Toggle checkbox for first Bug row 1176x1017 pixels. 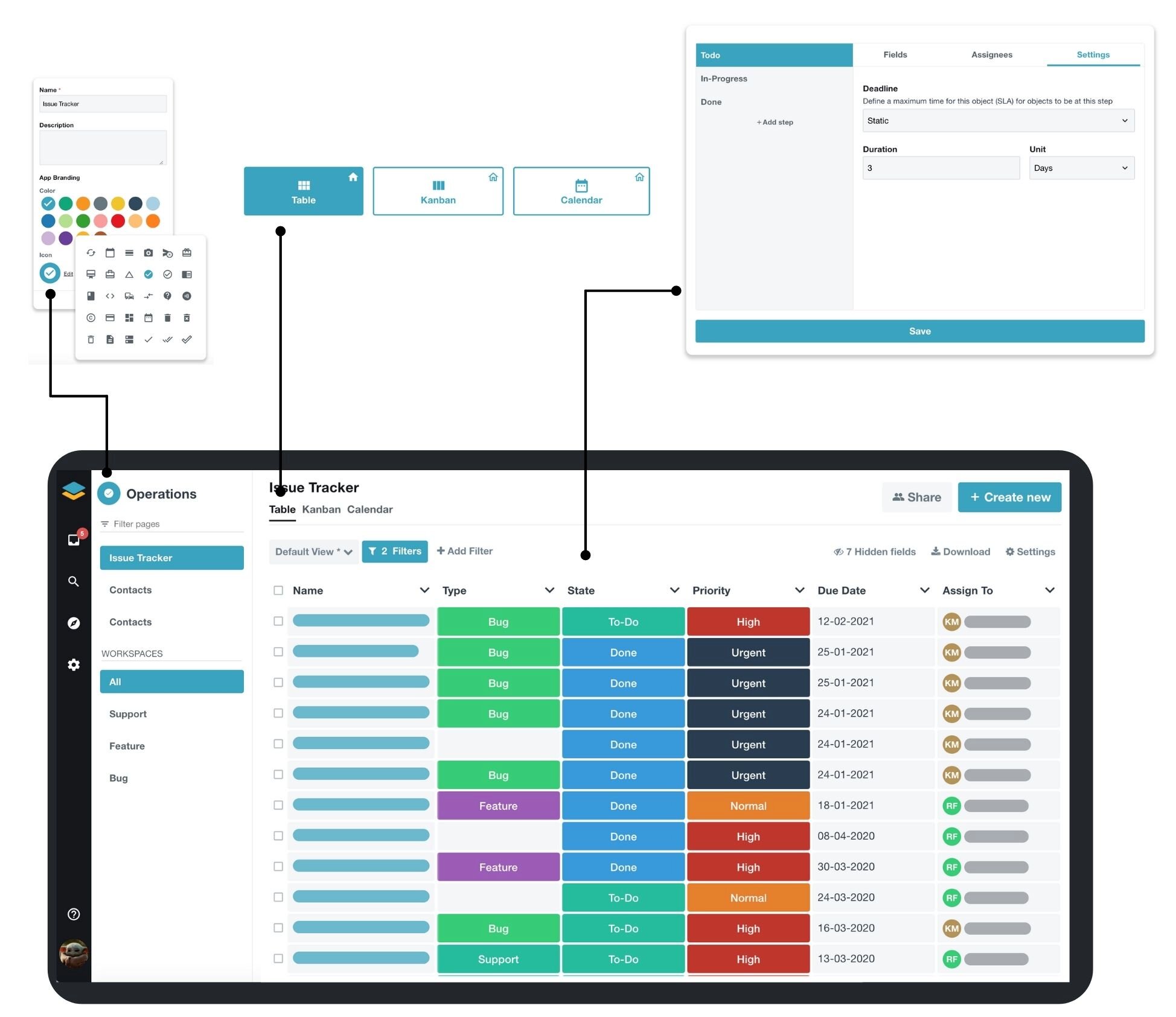coord(279,621)
